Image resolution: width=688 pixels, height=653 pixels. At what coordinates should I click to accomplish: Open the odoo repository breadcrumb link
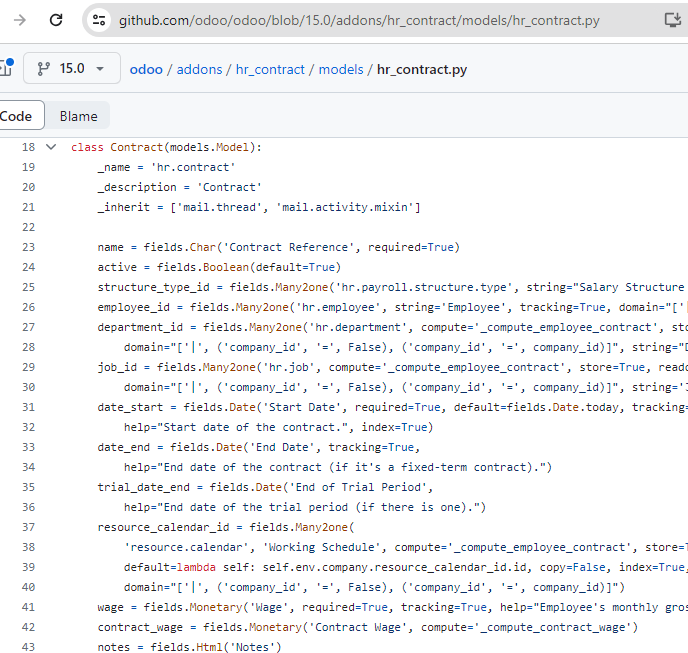point(146,69)
